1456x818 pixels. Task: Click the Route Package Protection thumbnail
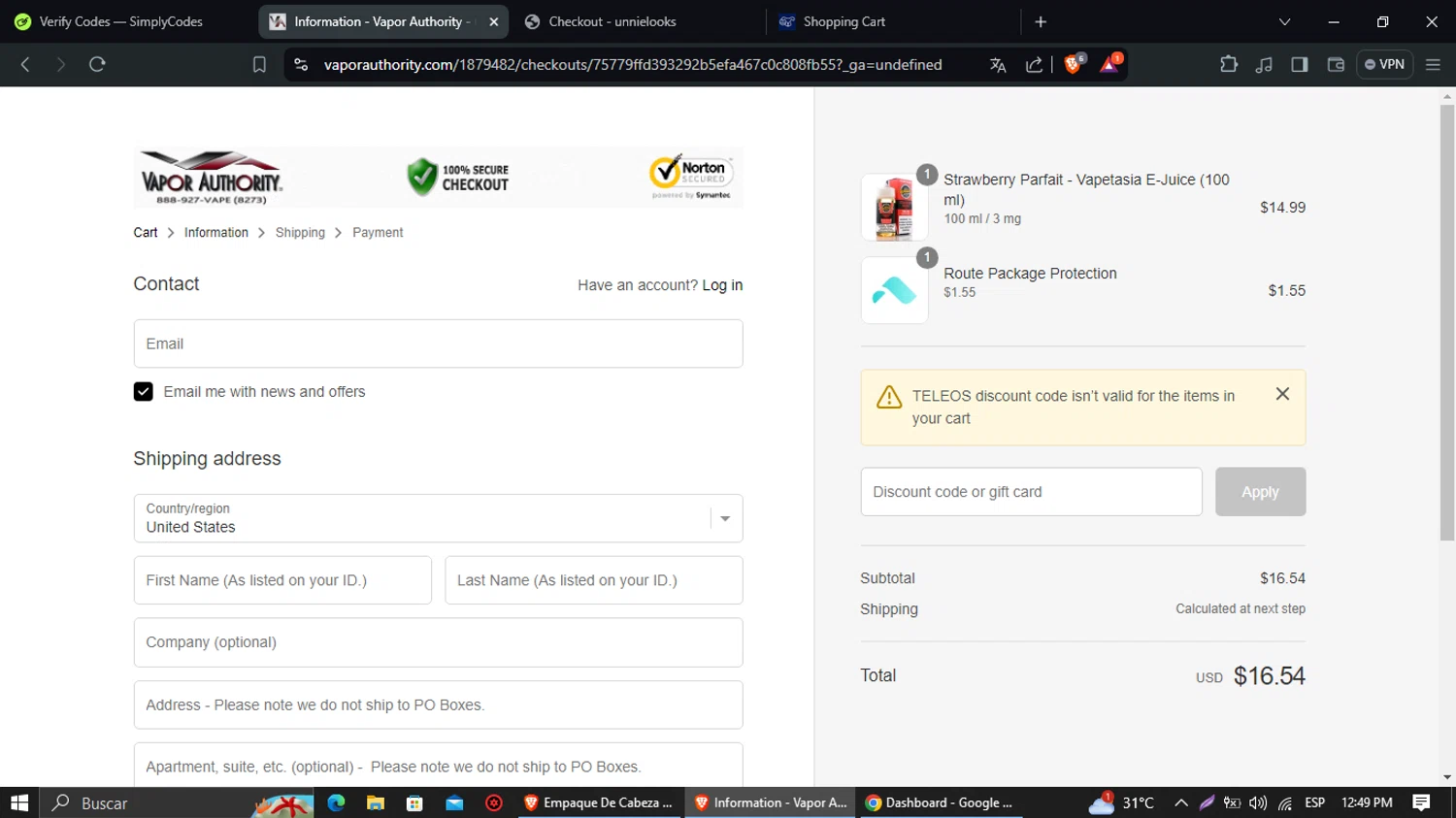pyautogui.click(x=894, y=290)
